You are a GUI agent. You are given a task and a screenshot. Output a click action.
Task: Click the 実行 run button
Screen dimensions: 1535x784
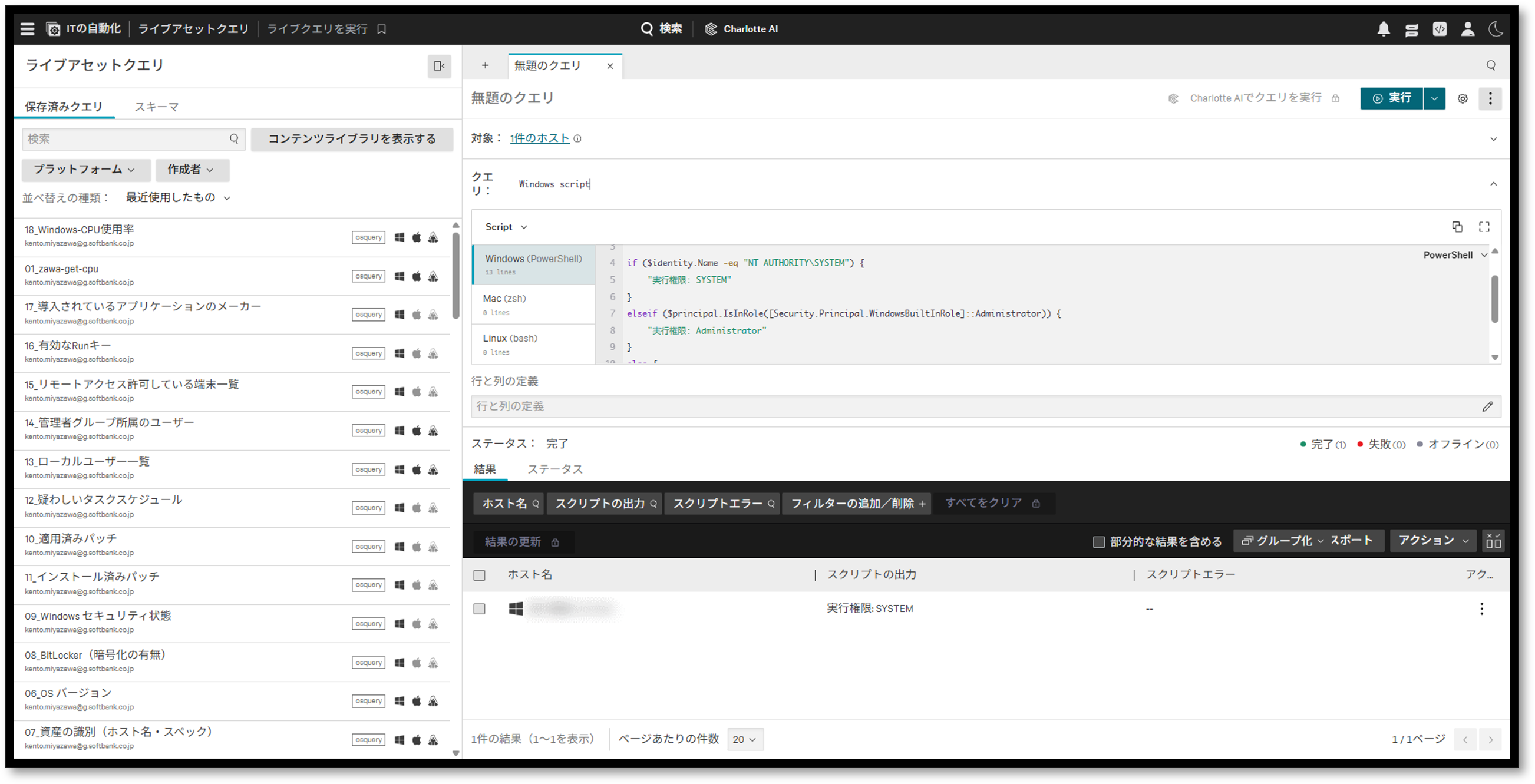coord(1391,98)
